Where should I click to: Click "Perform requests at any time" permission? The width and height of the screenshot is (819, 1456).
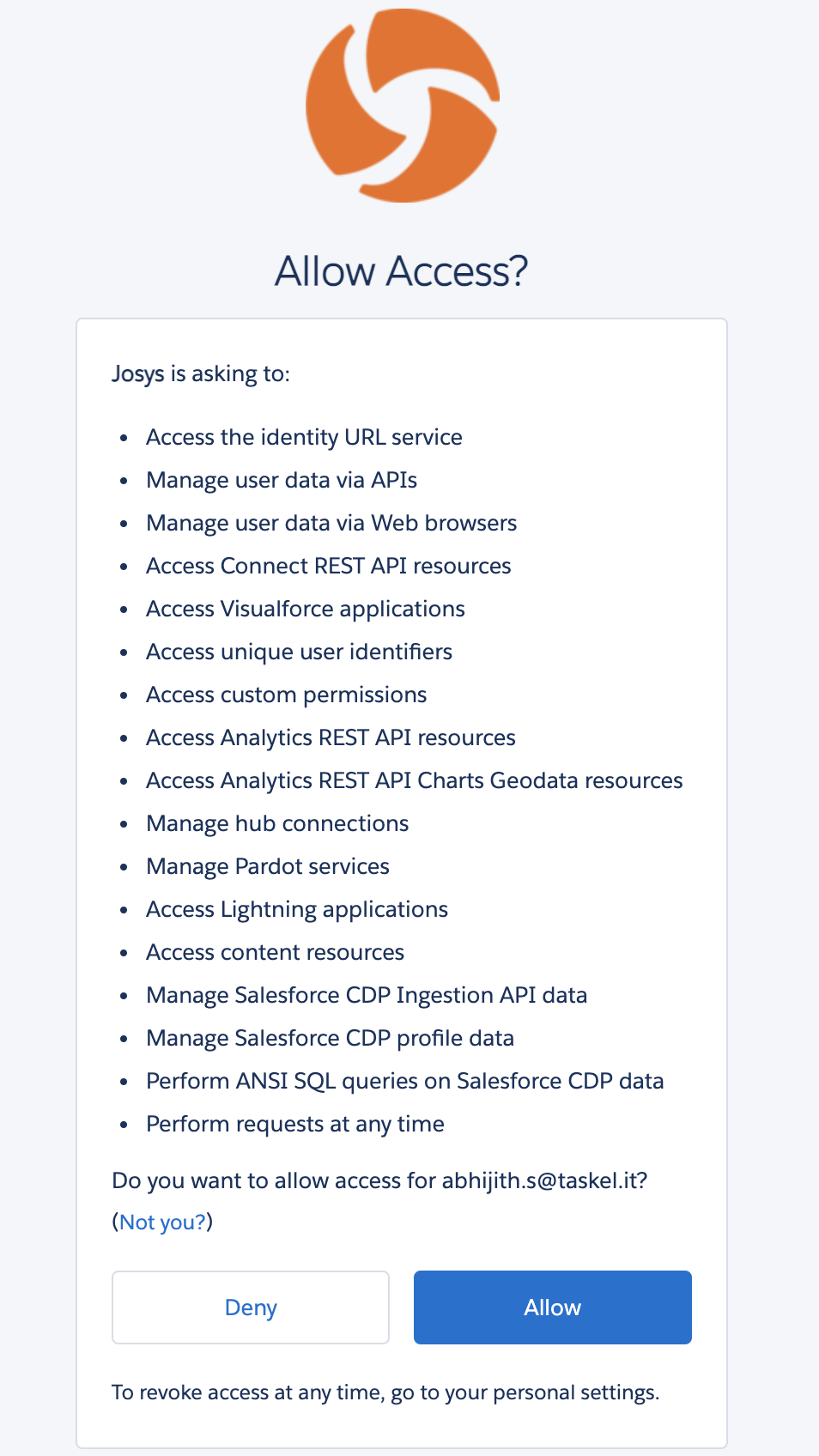tap(295, 1124)
